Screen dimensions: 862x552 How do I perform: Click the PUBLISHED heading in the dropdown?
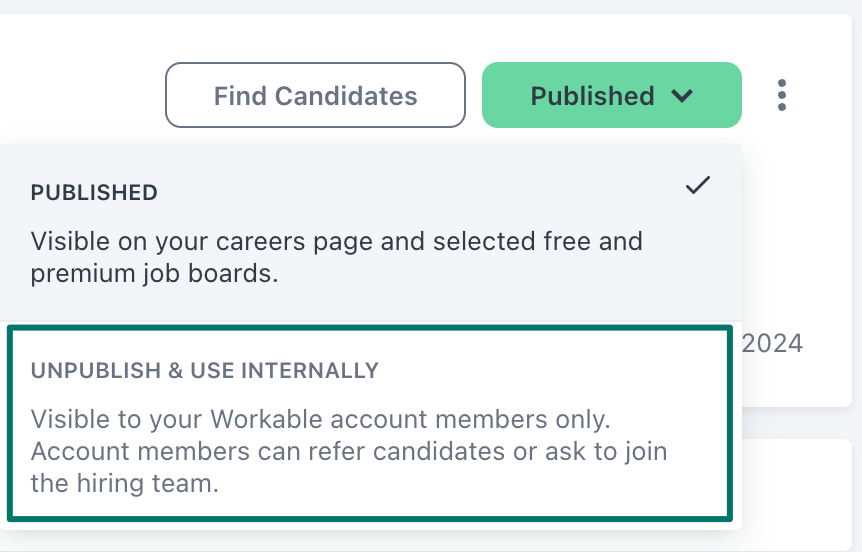pyautogui.click(x=94, y=193)
